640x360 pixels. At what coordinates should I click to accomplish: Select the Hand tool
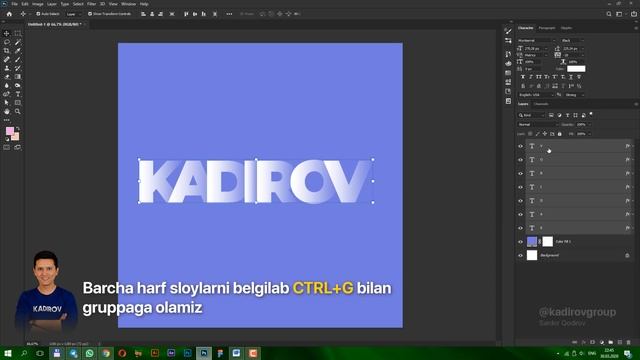tap(7, 111)
